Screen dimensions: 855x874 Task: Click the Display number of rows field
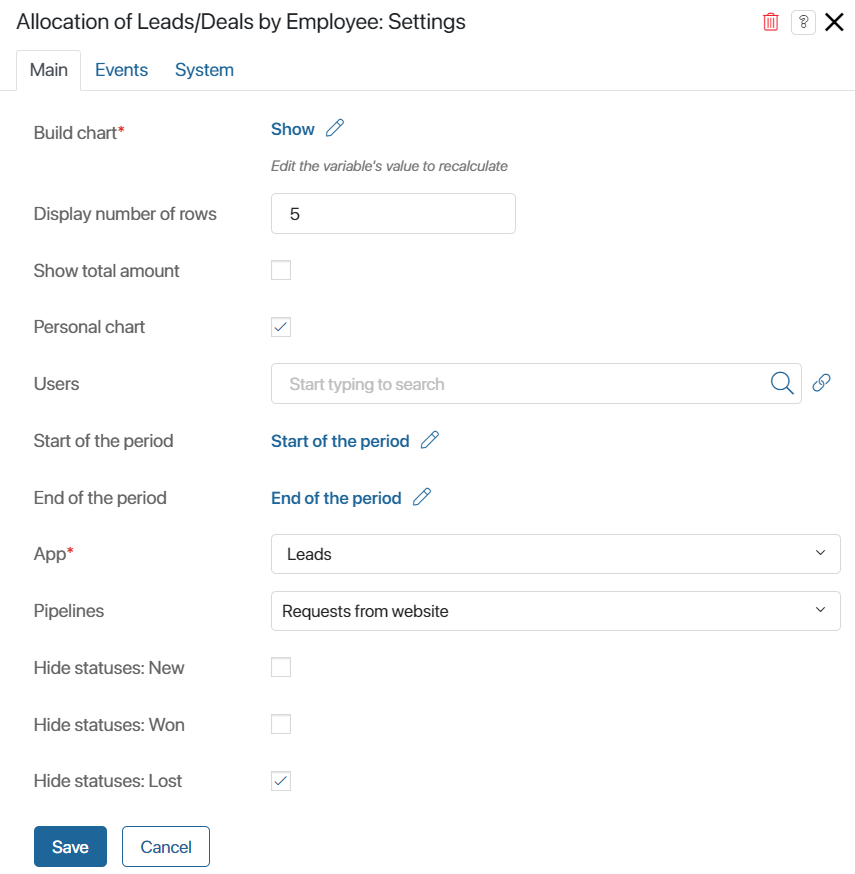pyautogui.click(x=393, y=213)
